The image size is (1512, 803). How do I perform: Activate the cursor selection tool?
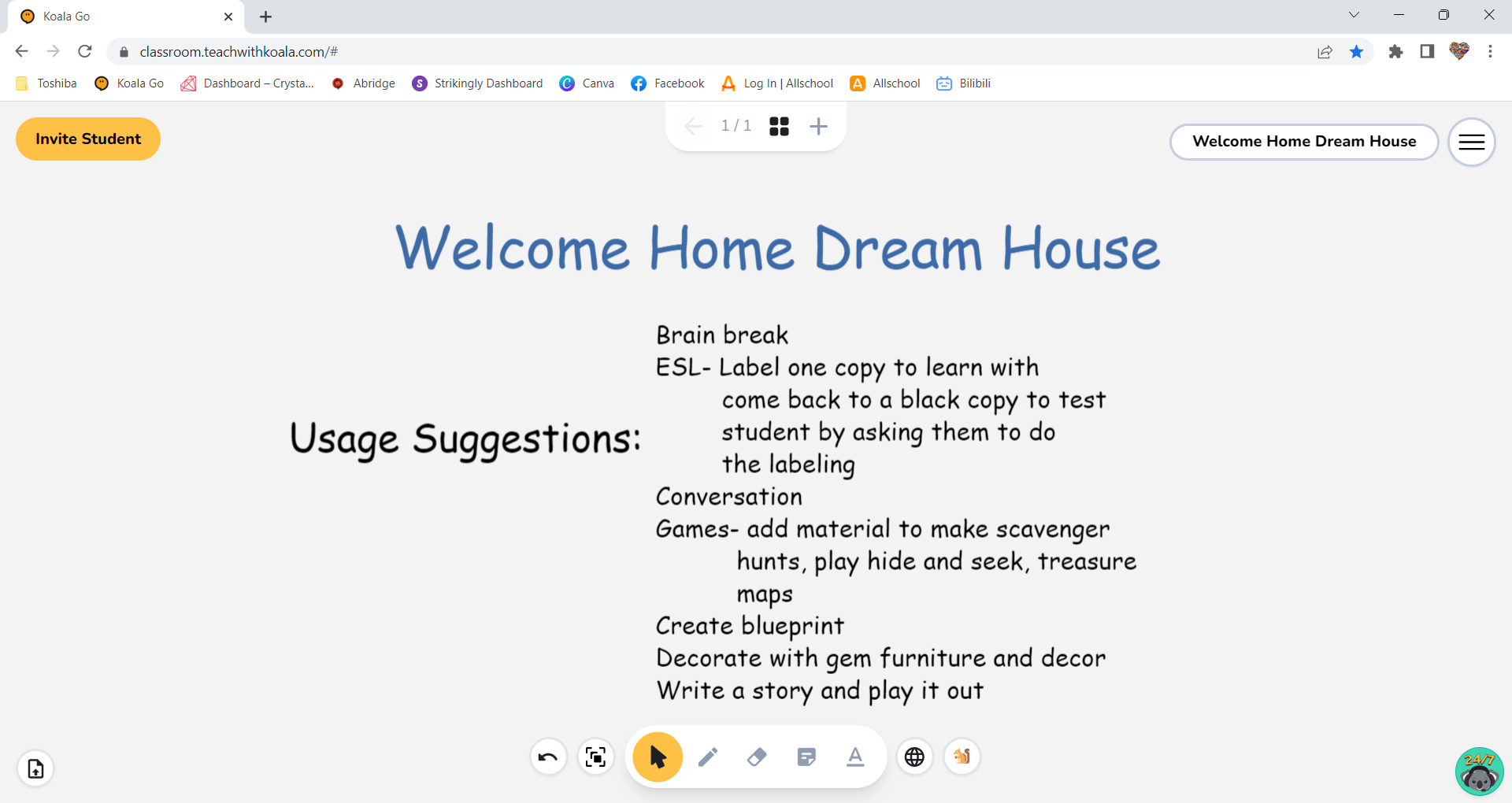(657, 757)
